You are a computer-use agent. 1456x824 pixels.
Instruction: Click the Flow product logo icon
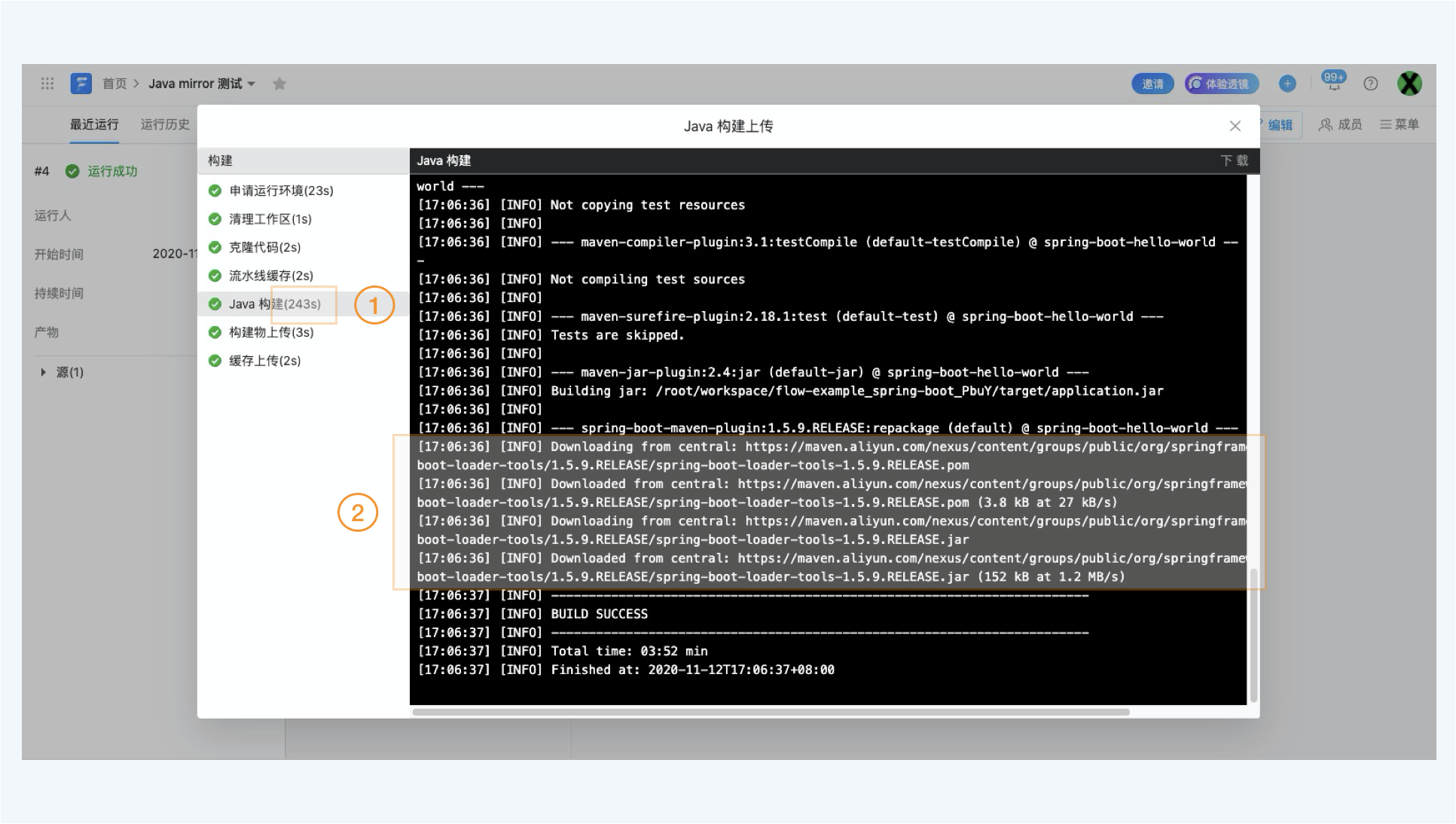[81, 84]
